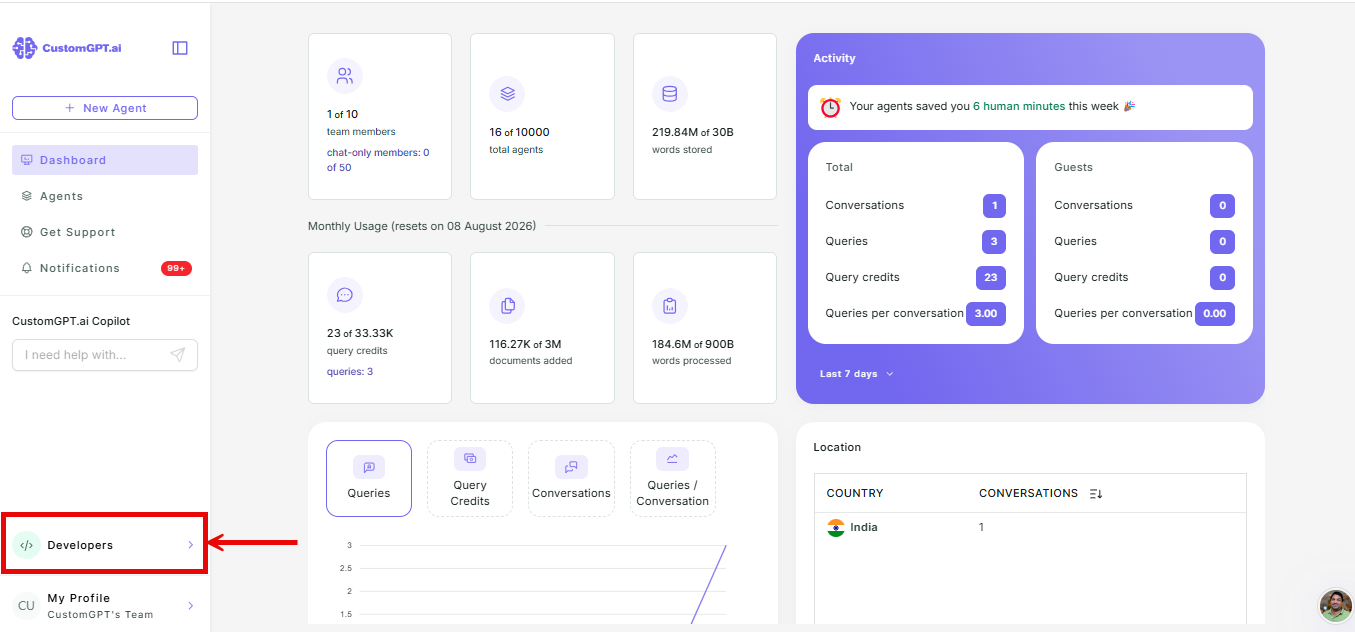This screenshot has height=632, width=1355.
Task: Click the Copilot send paper-plane icon
Action: (x=178, y=355)
